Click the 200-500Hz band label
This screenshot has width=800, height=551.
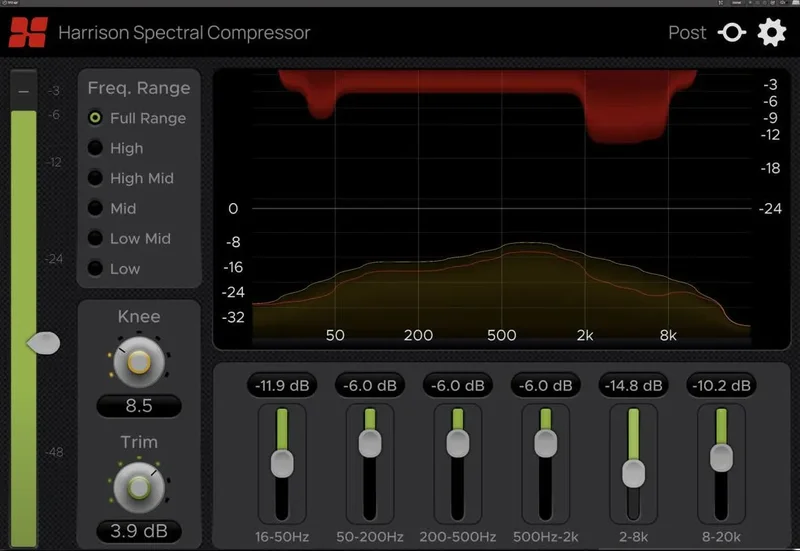[458, 537]
